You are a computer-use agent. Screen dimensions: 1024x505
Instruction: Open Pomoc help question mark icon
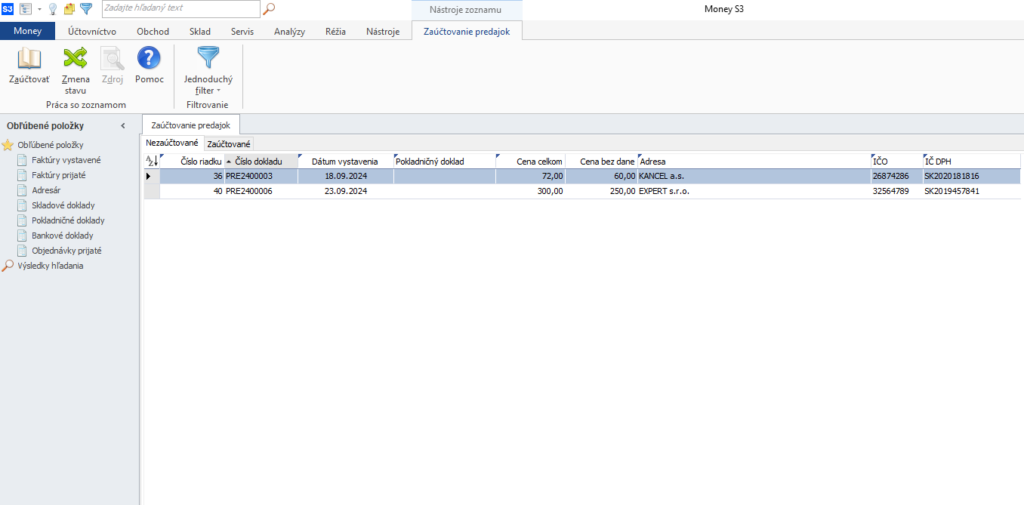coord(149,59)
